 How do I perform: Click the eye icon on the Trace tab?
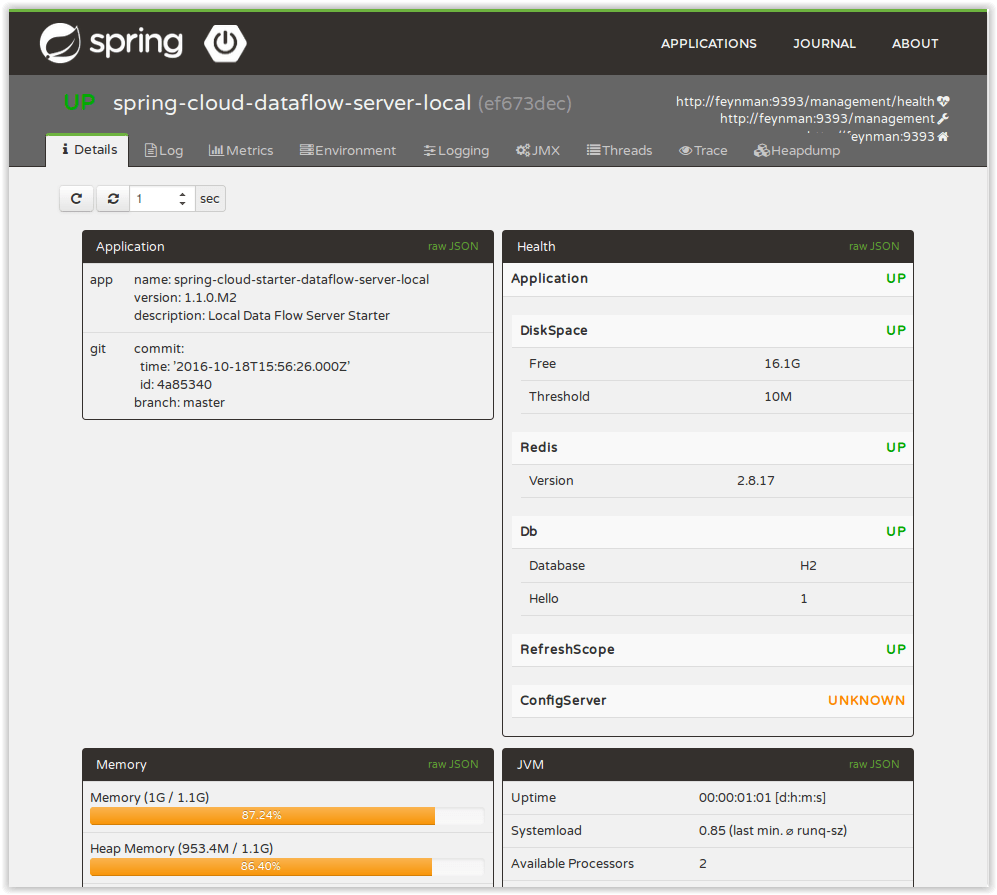coord(684,150)
